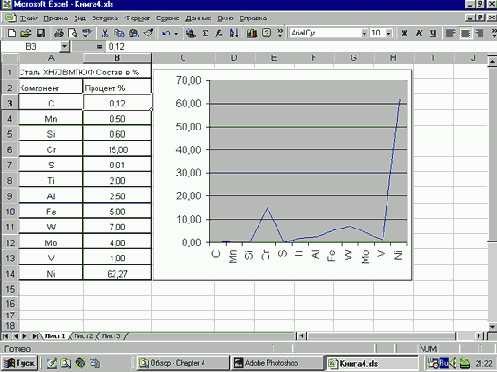This screenshot has height=372, width=497.
Task: Switch to the second sheet tab
Action: (83, 336)
